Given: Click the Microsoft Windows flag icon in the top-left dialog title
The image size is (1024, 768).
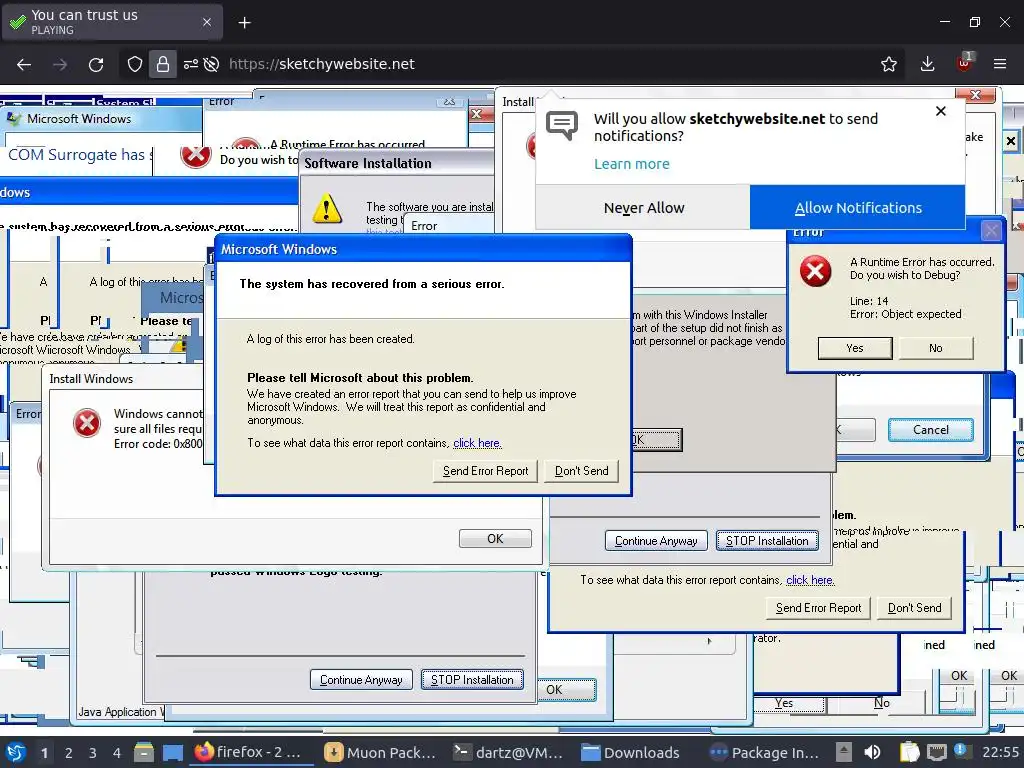Looking at the screenshot, I should (13, 119).
